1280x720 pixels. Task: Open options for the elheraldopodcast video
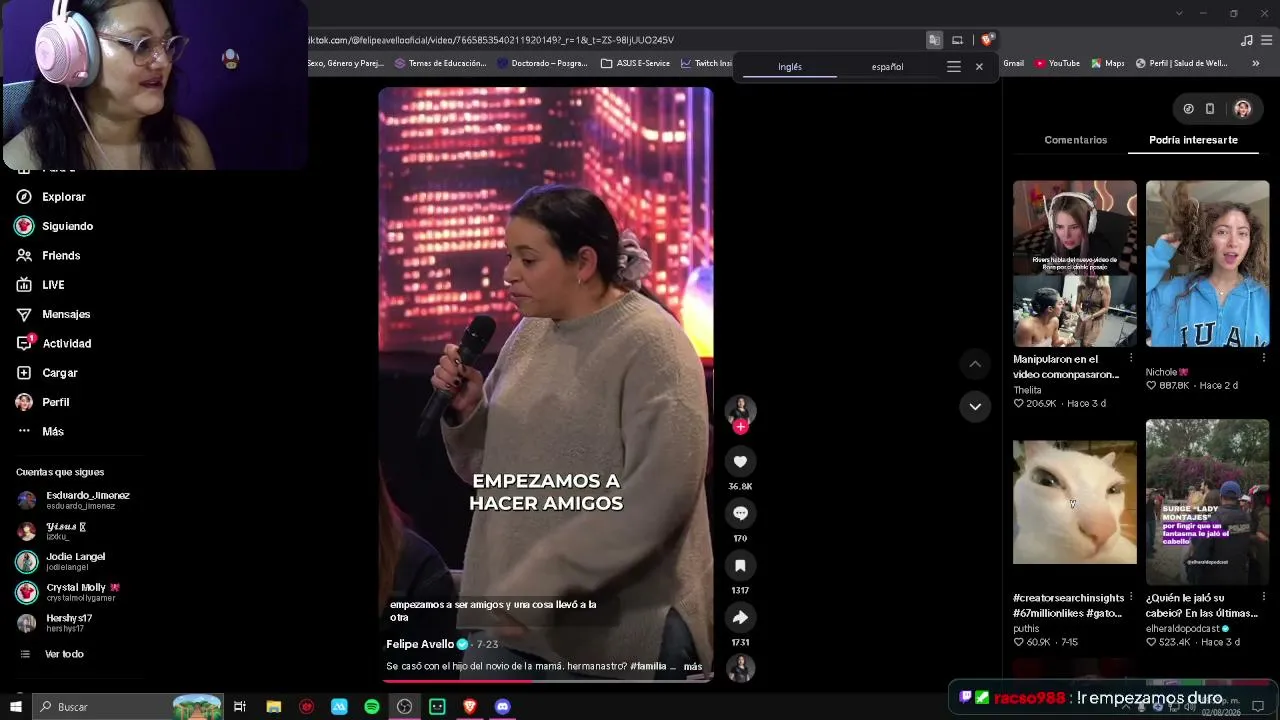click(x=1264, y=597)
